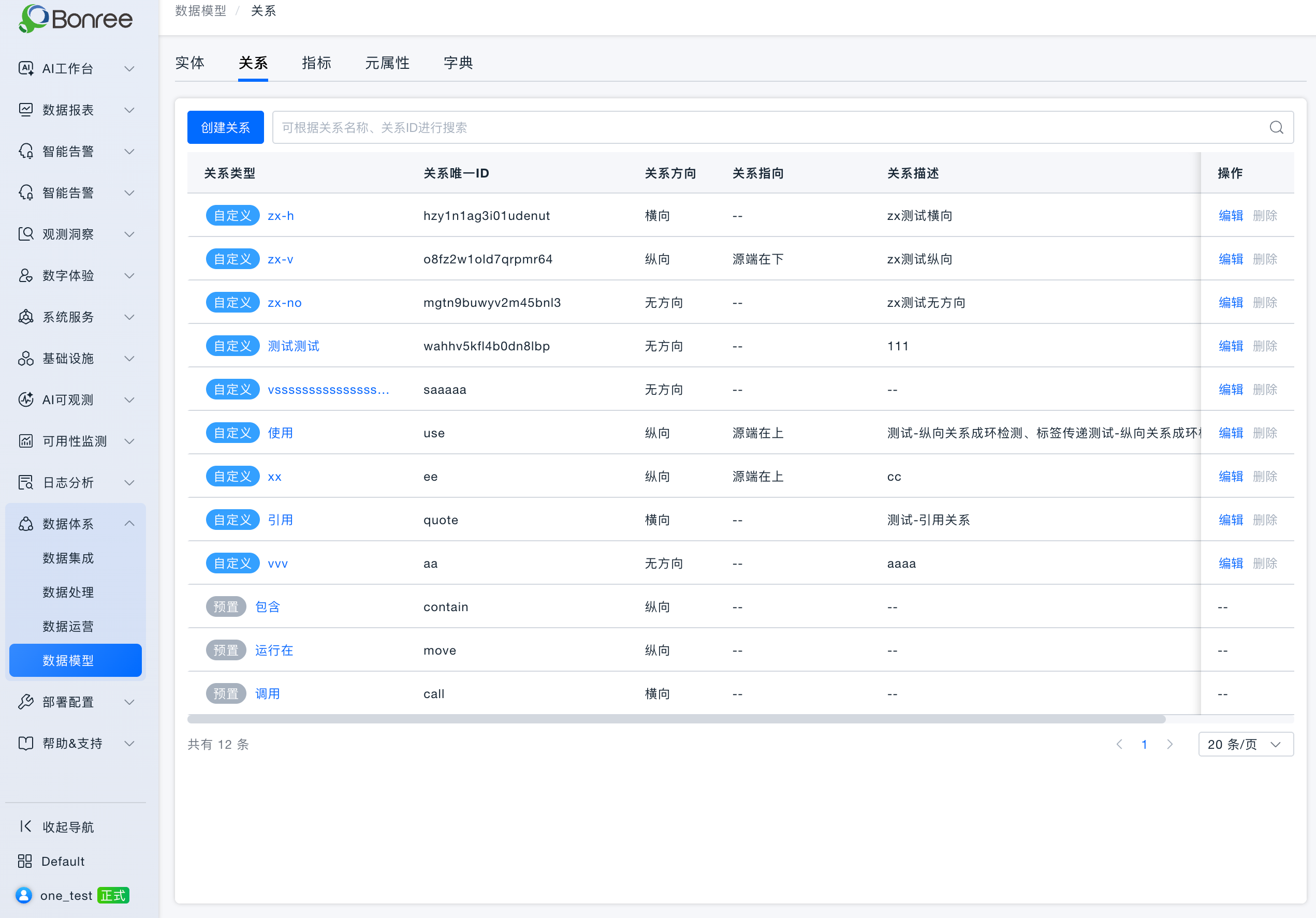Open 数据运营 in the sidebar

pos(68,626)
